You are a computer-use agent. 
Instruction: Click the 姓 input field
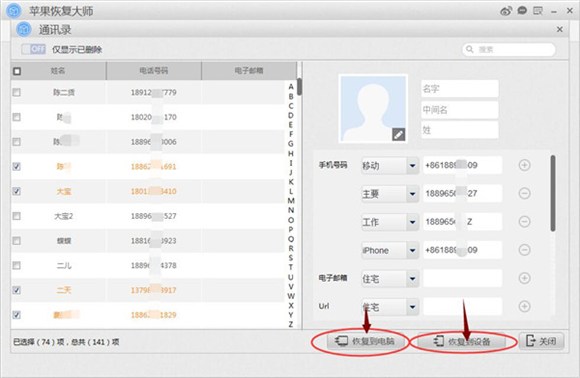coord(460,130)
